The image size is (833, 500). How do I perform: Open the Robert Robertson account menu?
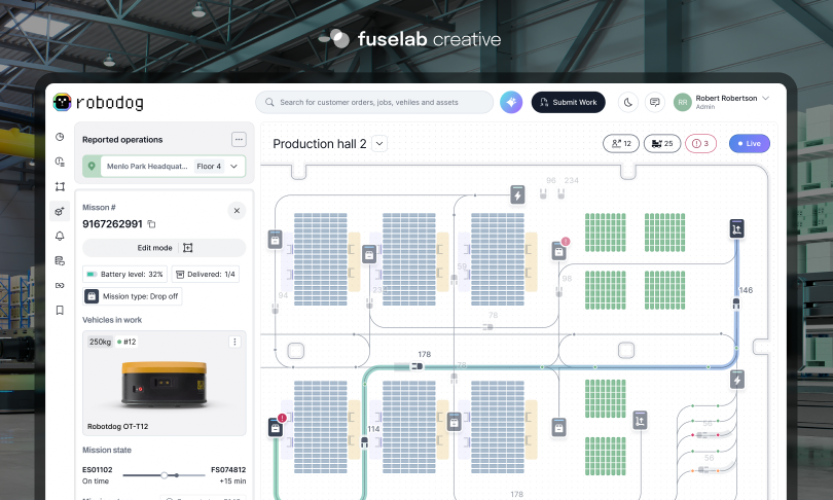pos(733,101)
